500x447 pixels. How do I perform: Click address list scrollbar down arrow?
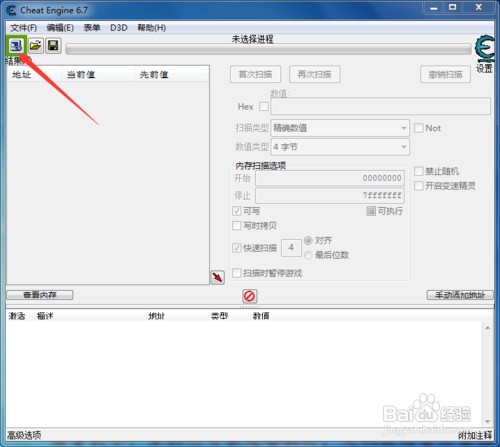pos(488,422)
